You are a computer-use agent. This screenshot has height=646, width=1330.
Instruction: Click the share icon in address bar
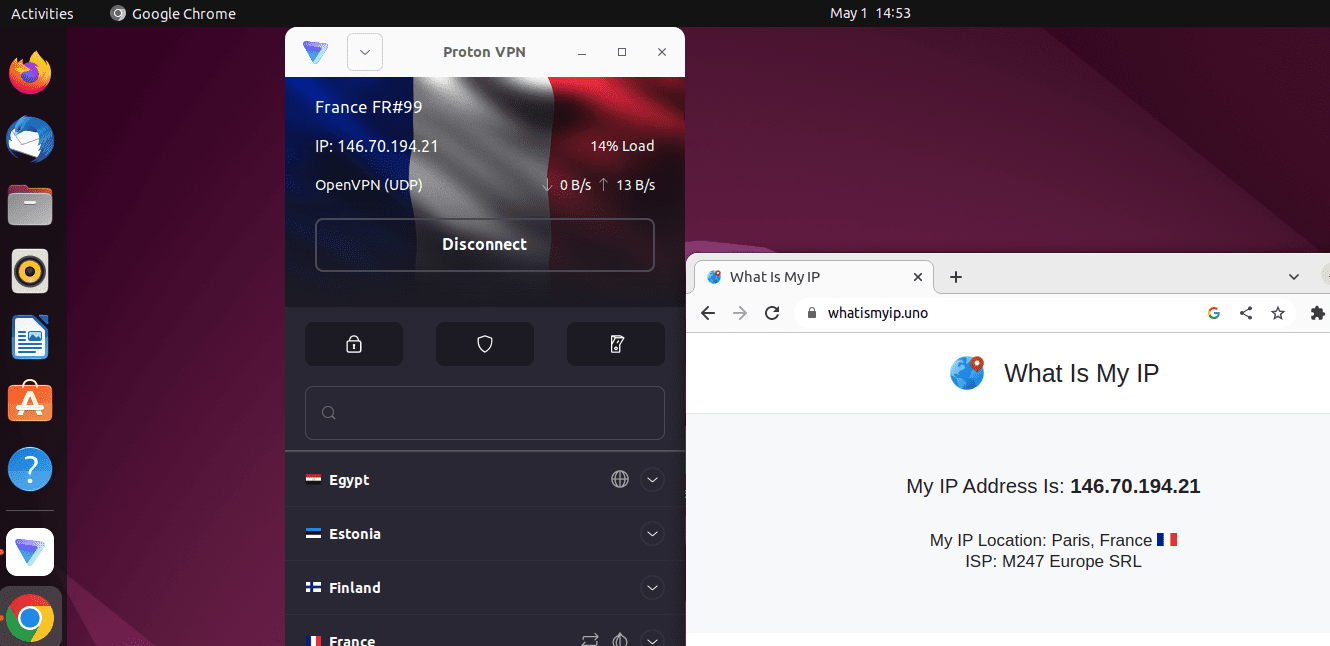(1246, 313)
